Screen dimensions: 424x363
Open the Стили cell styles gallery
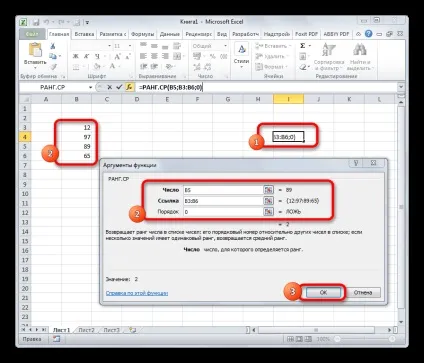[x=241, y=55]
